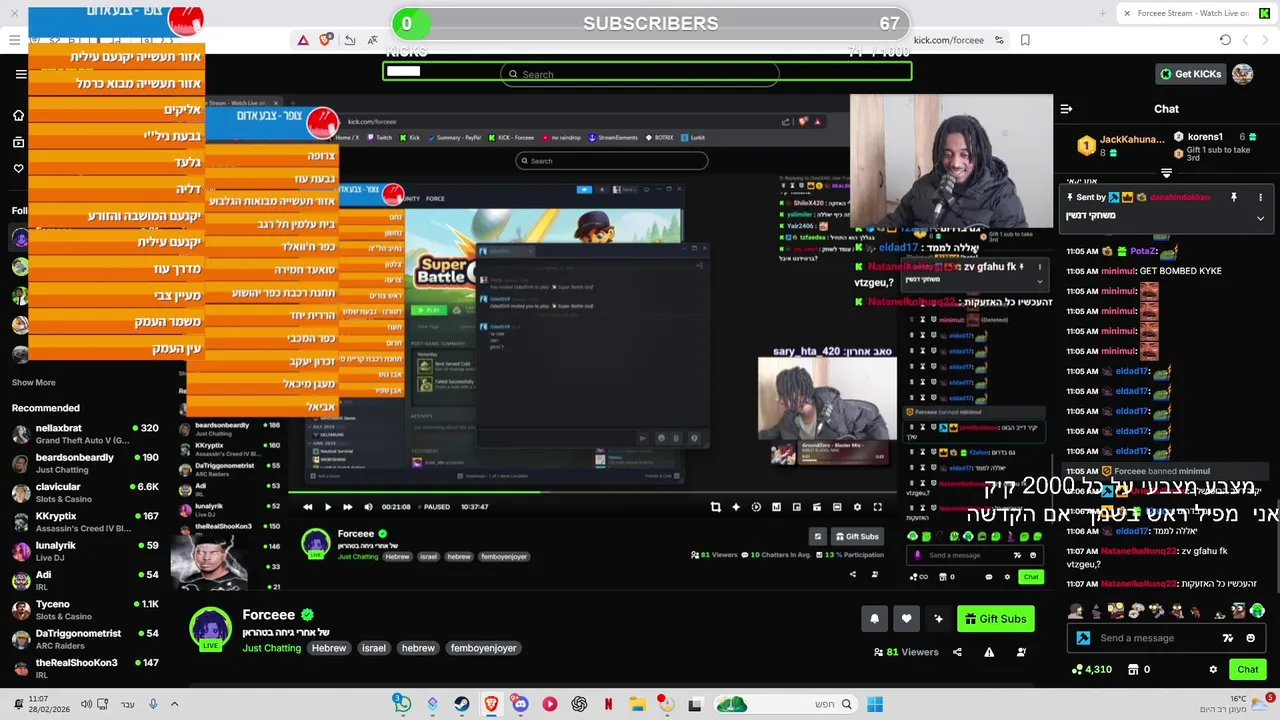Click the share stream icon

(957, 652)
